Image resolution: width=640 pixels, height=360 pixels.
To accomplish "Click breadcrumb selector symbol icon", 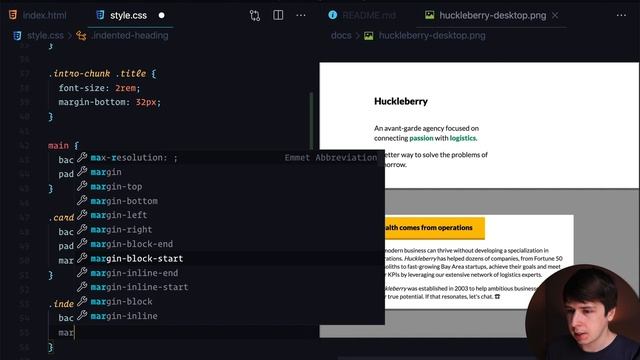I will [x=81, y=36].
